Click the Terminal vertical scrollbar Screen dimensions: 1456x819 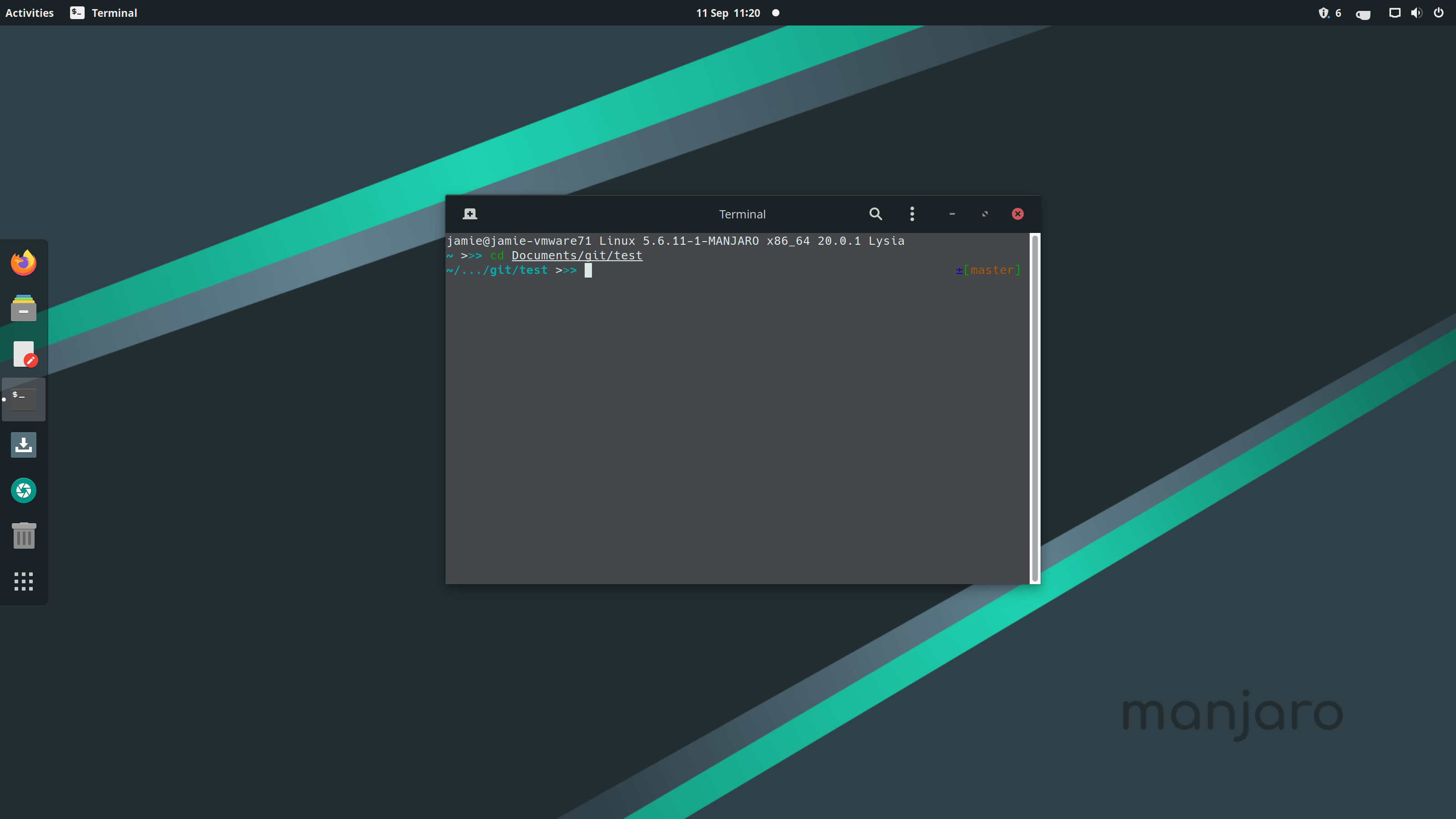1035,408
